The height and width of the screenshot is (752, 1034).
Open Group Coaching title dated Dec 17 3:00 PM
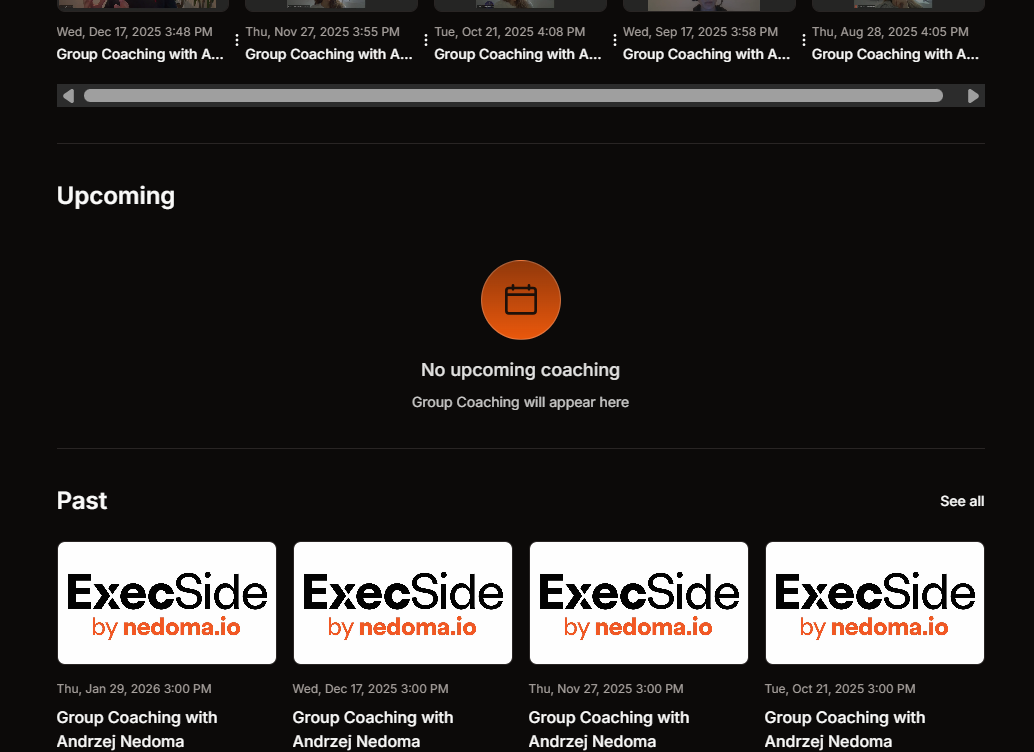(x=373, y=729)
